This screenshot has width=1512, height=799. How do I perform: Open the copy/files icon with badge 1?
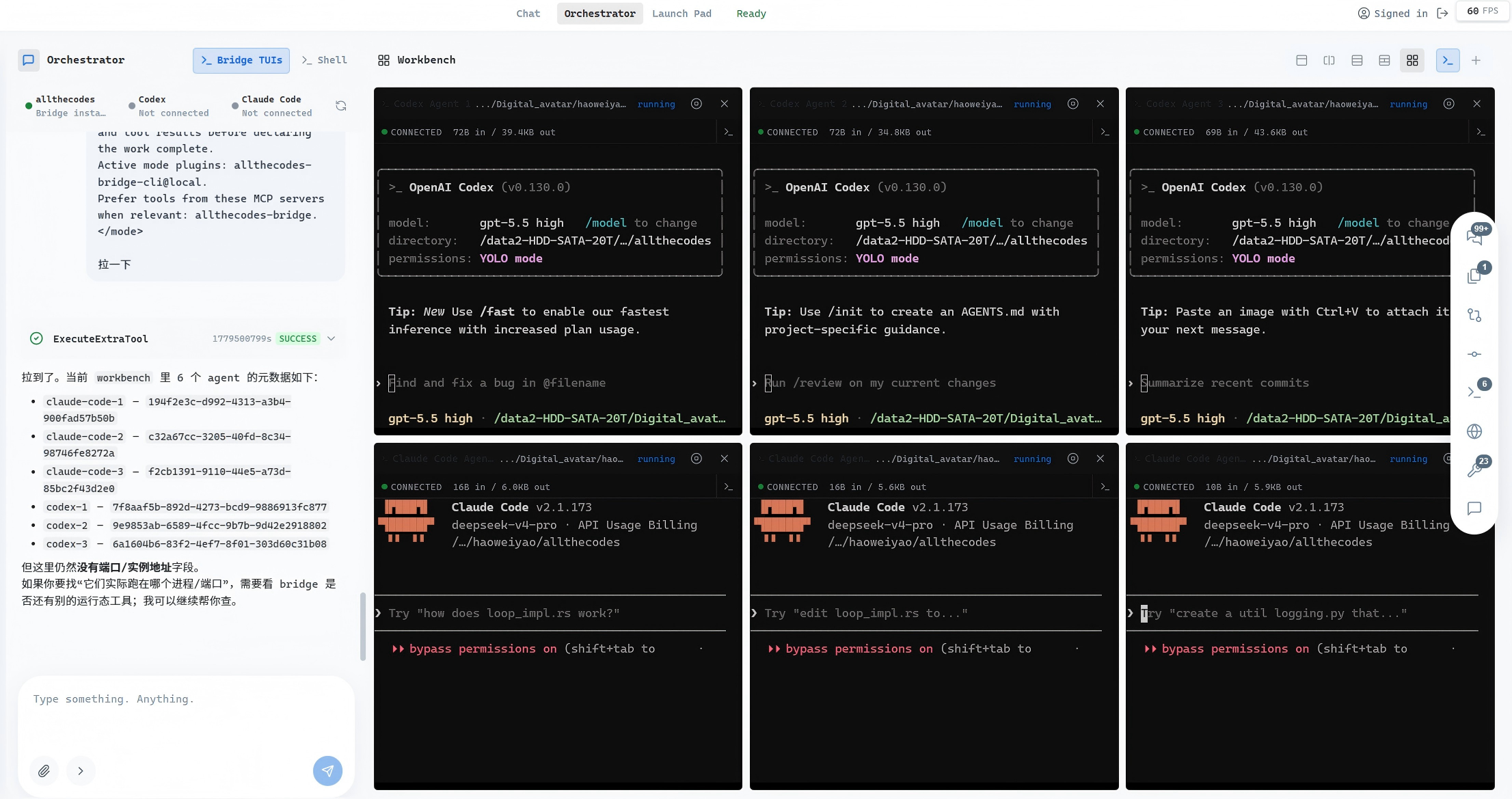[x=1474, y=275]
